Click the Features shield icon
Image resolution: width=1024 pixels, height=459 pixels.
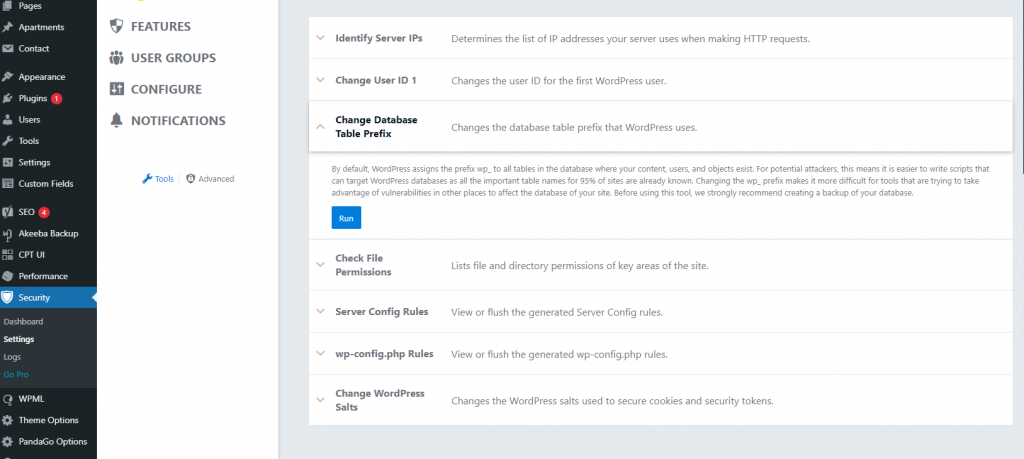tap(117, 26)
